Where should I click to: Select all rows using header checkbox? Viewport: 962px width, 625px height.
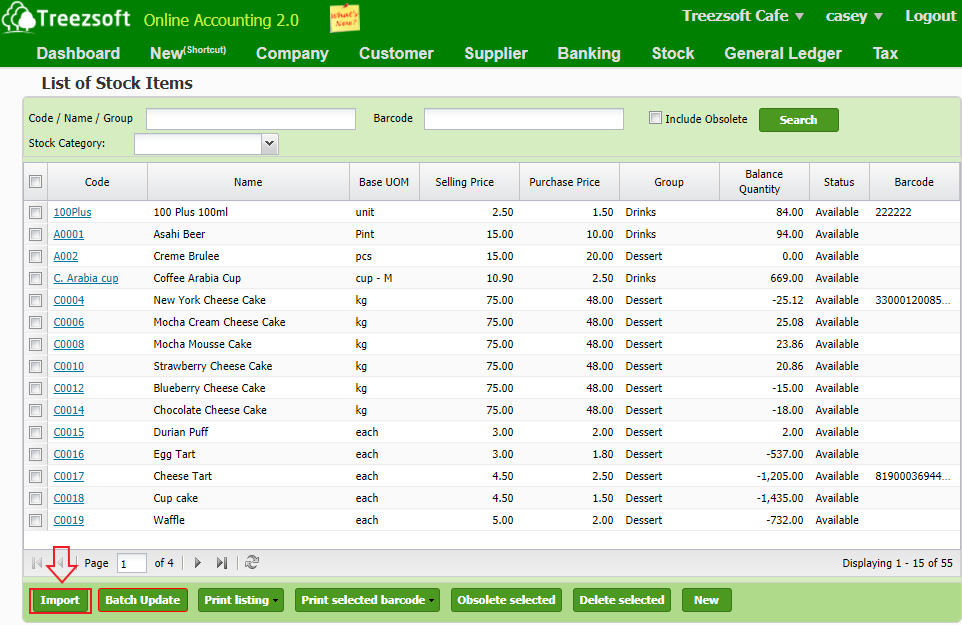point(35,181)
